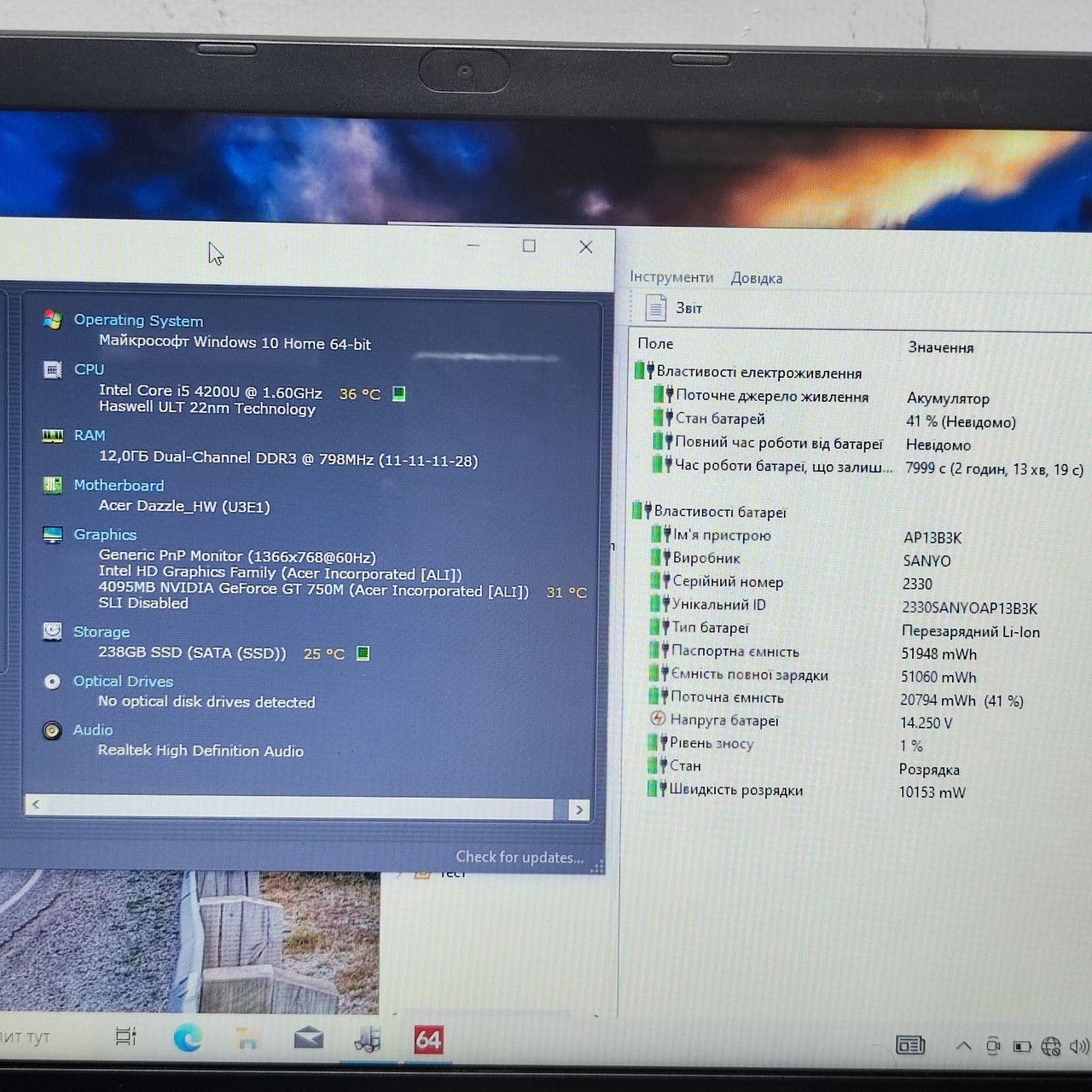Click the green SSD temperature indicator square

[x=363, y=653]
